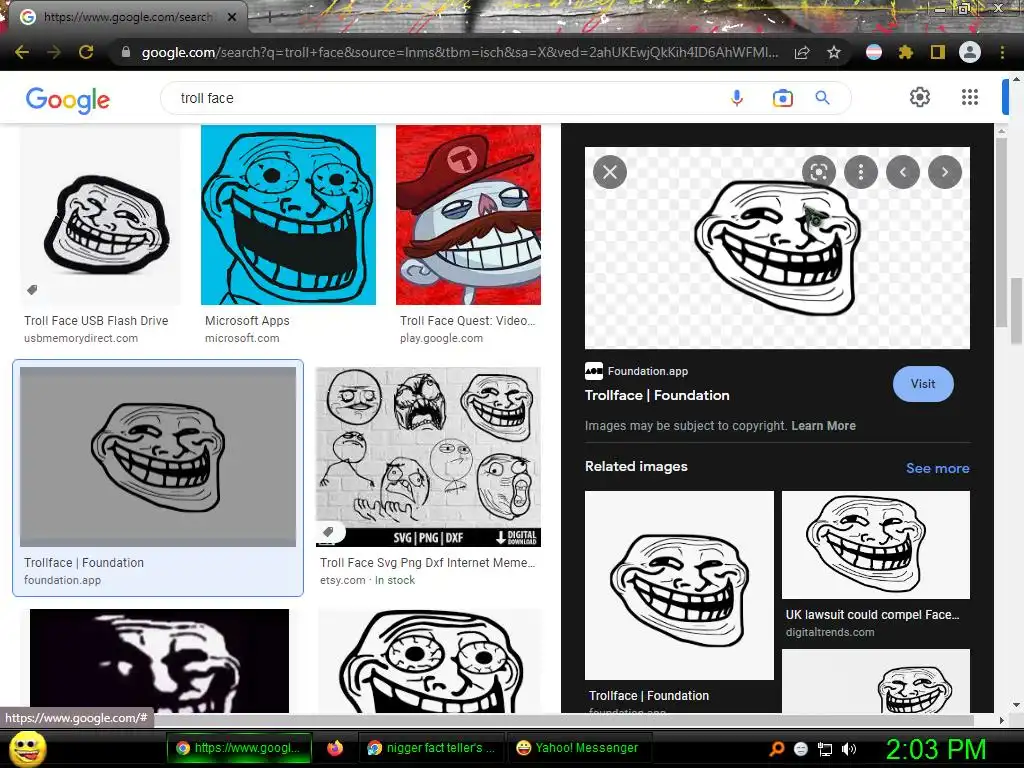Open preview panel three-dot options
The image size is (1024, 768).
(861, 172)
